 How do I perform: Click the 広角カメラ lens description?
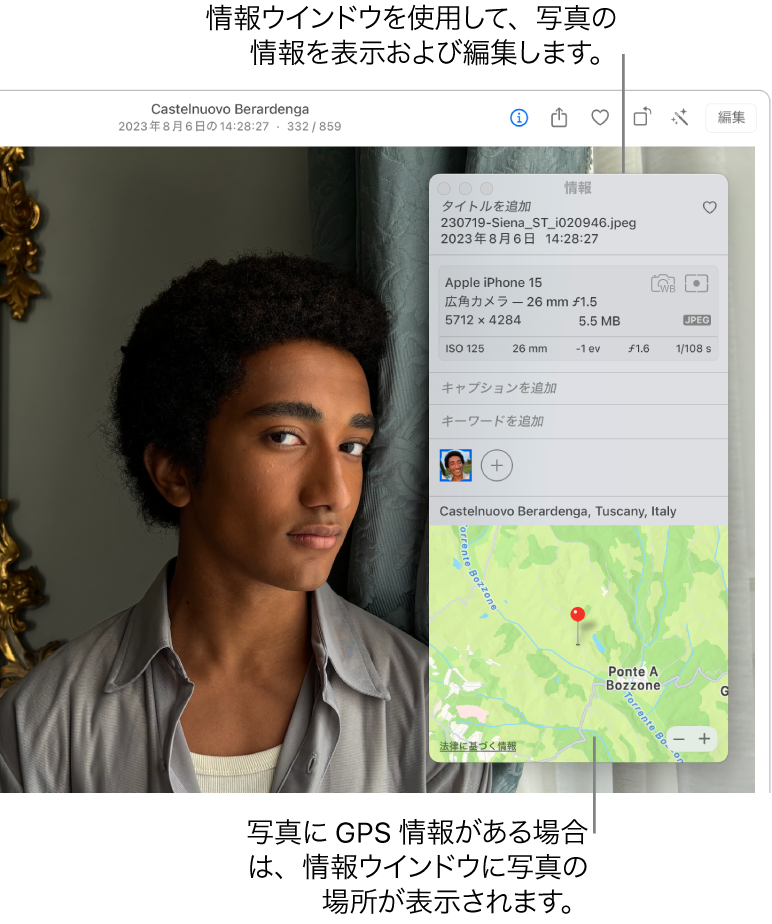pyautogui.click(x=520, y=301)
